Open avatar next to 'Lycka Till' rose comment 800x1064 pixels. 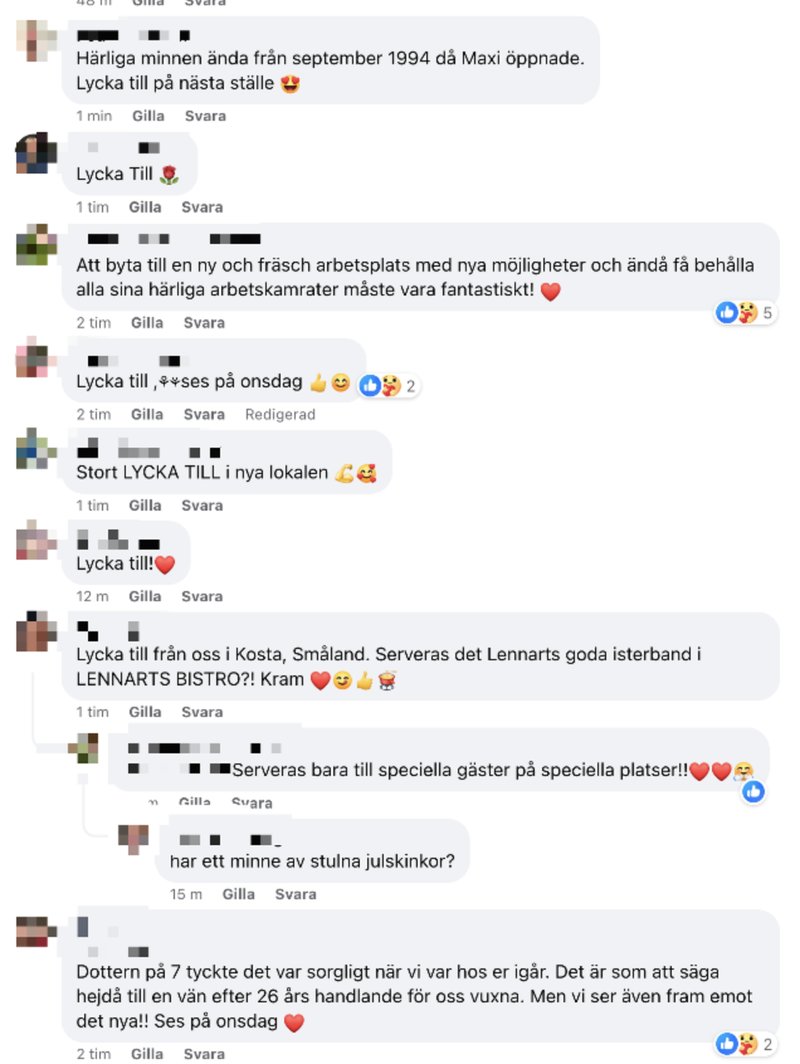[36, 153]
